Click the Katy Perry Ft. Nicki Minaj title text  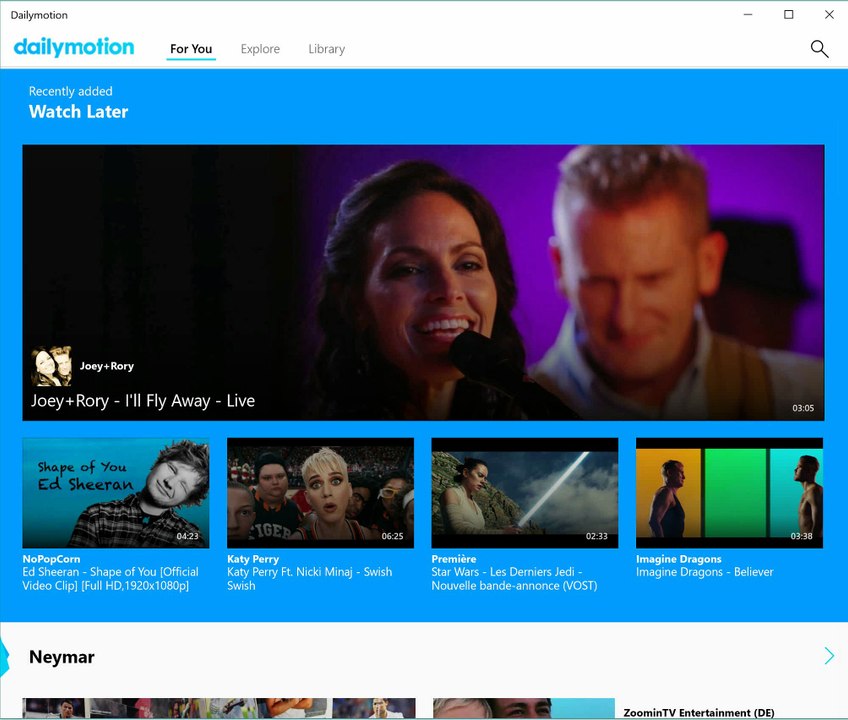point(309,578)
